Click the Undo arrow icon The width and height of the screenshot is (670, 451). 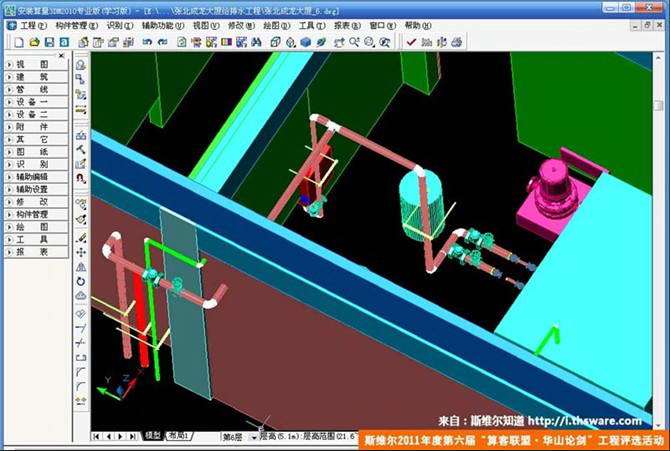[147, 42]
